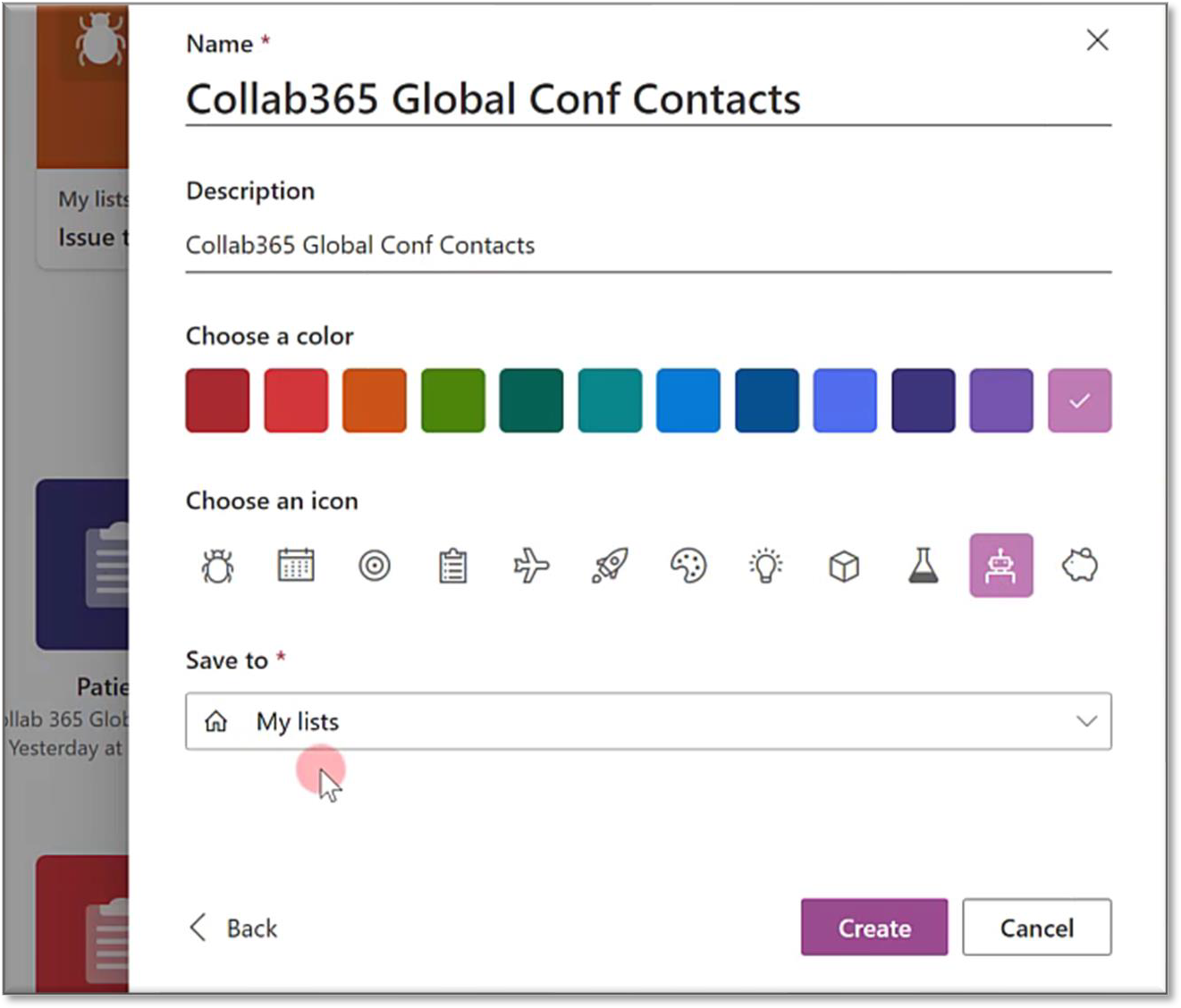1181x1008 pixels.
Task: Pick the target bullseye icon
Action: coord(375,566)
